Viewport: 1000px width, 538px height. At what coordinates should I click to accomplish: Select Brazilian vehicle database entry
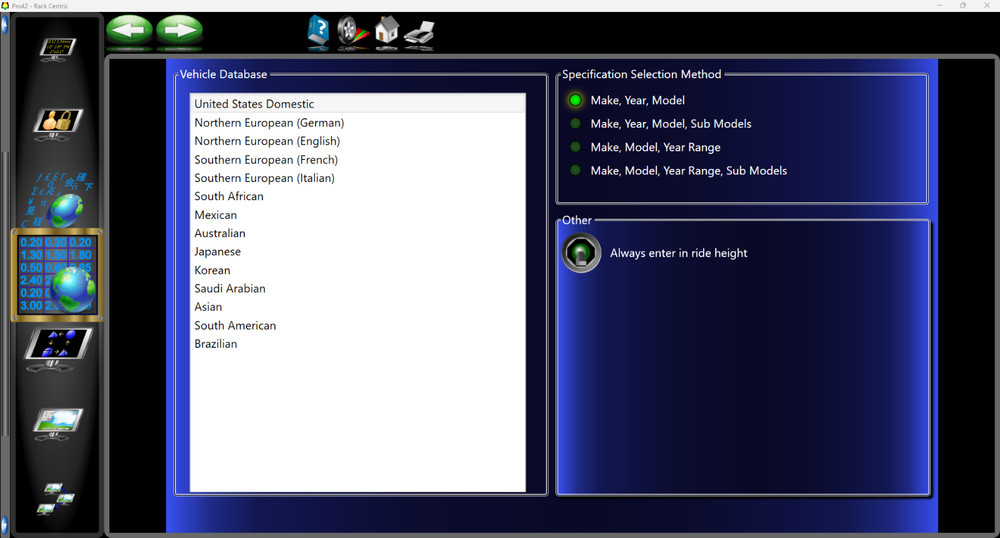click(x=216, y=344)
